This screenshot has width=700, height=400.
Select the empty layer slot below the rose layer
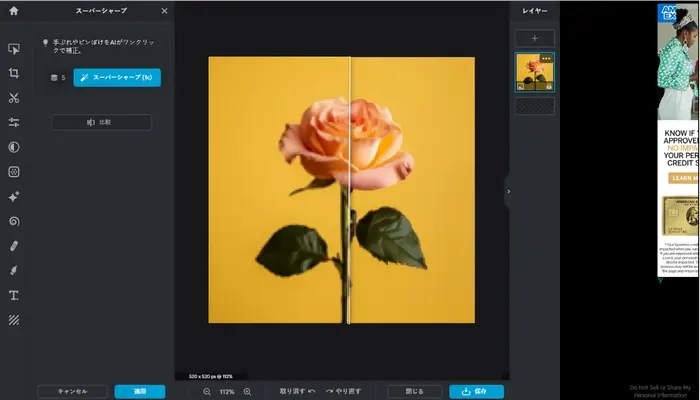coord(535,106)
